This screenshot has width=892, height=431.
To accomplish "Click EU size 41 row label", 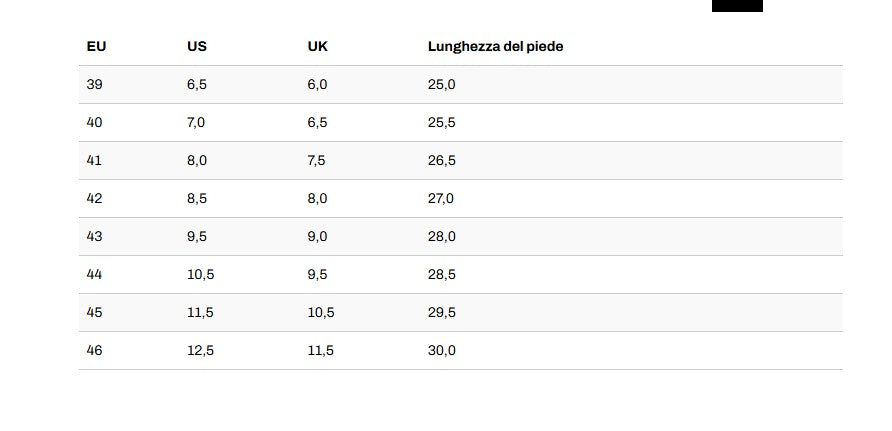I will click(x=94, y=161).
